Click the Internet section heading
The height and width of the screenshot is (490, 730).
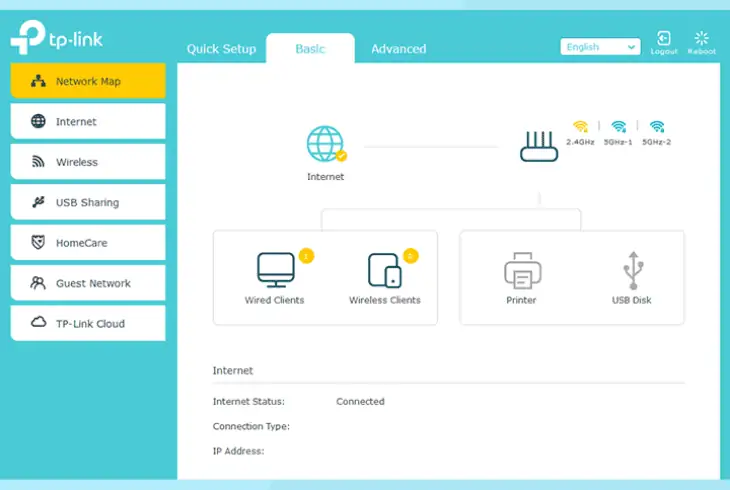[233, 370]
